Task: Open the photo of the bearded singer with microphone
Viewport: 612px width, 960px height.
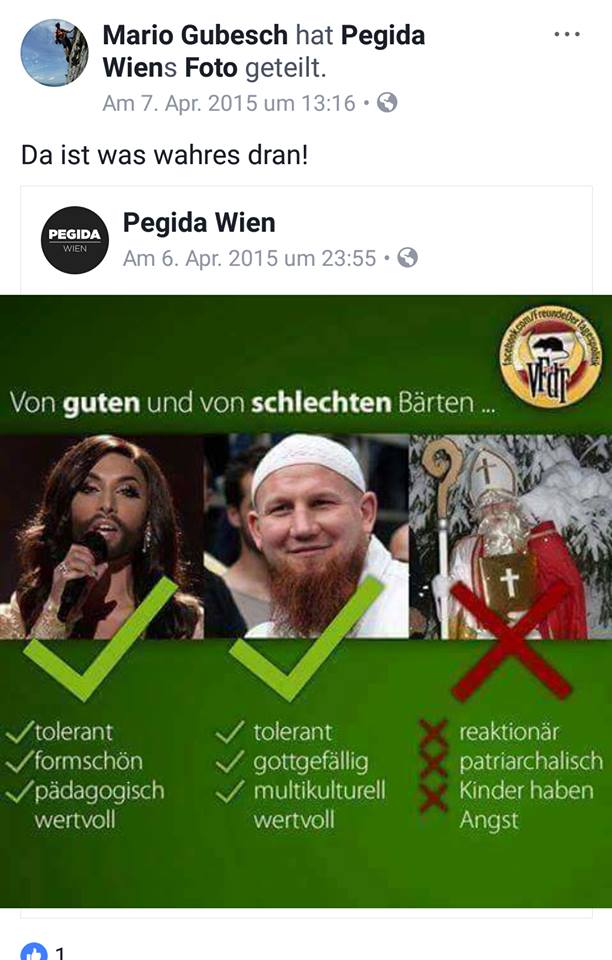Action: point(102,536)
